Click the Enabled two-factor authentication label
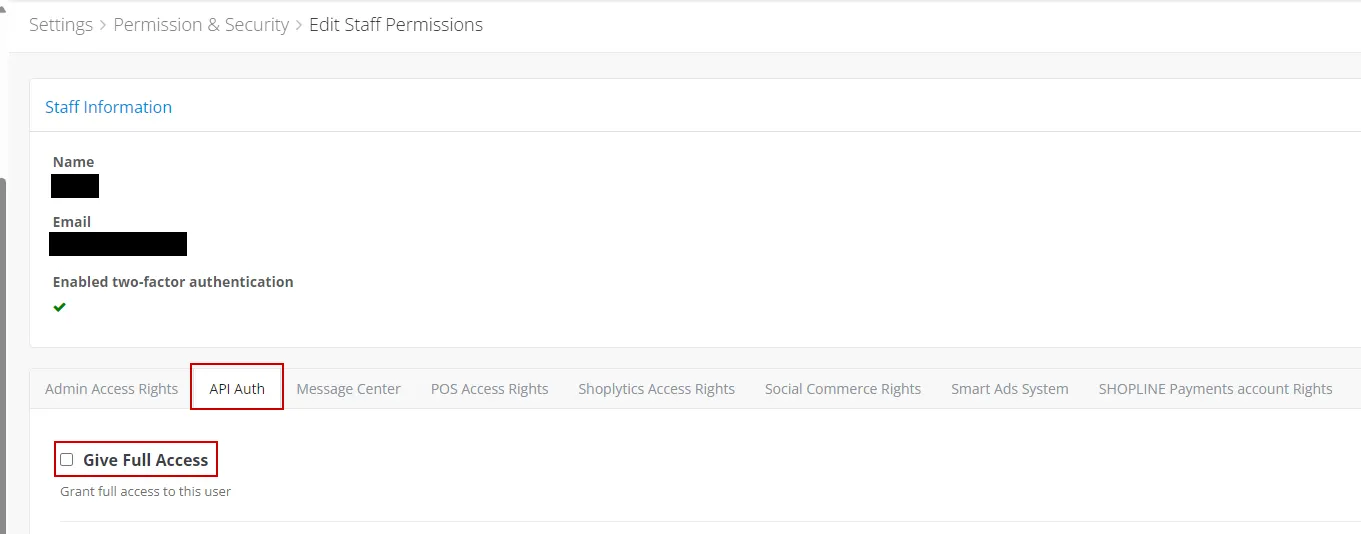The height and width of the screenshot is (534, 1361). tap(173, 282)
